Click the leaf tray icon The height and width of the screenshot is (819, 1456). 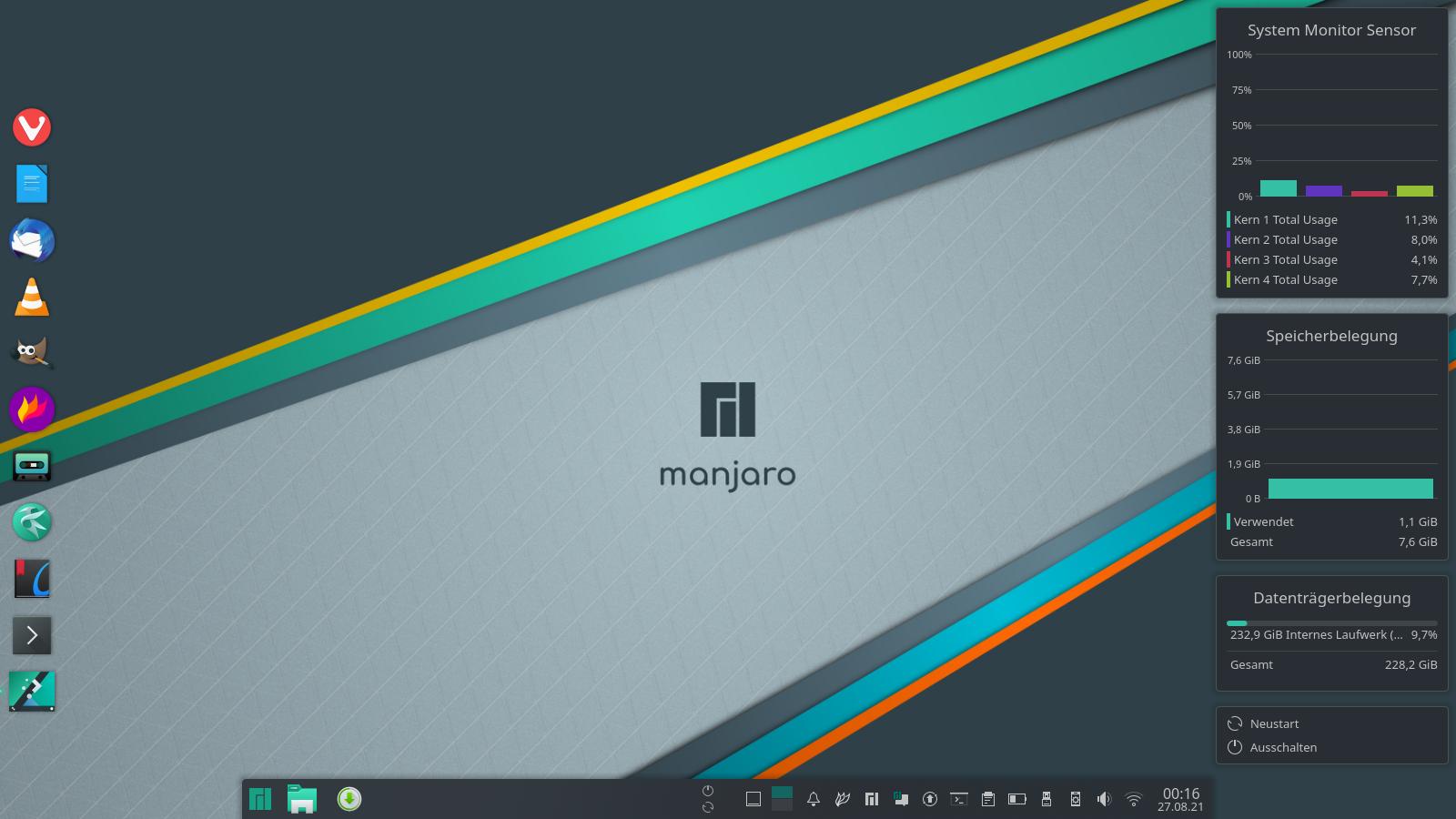coord(843,799)
